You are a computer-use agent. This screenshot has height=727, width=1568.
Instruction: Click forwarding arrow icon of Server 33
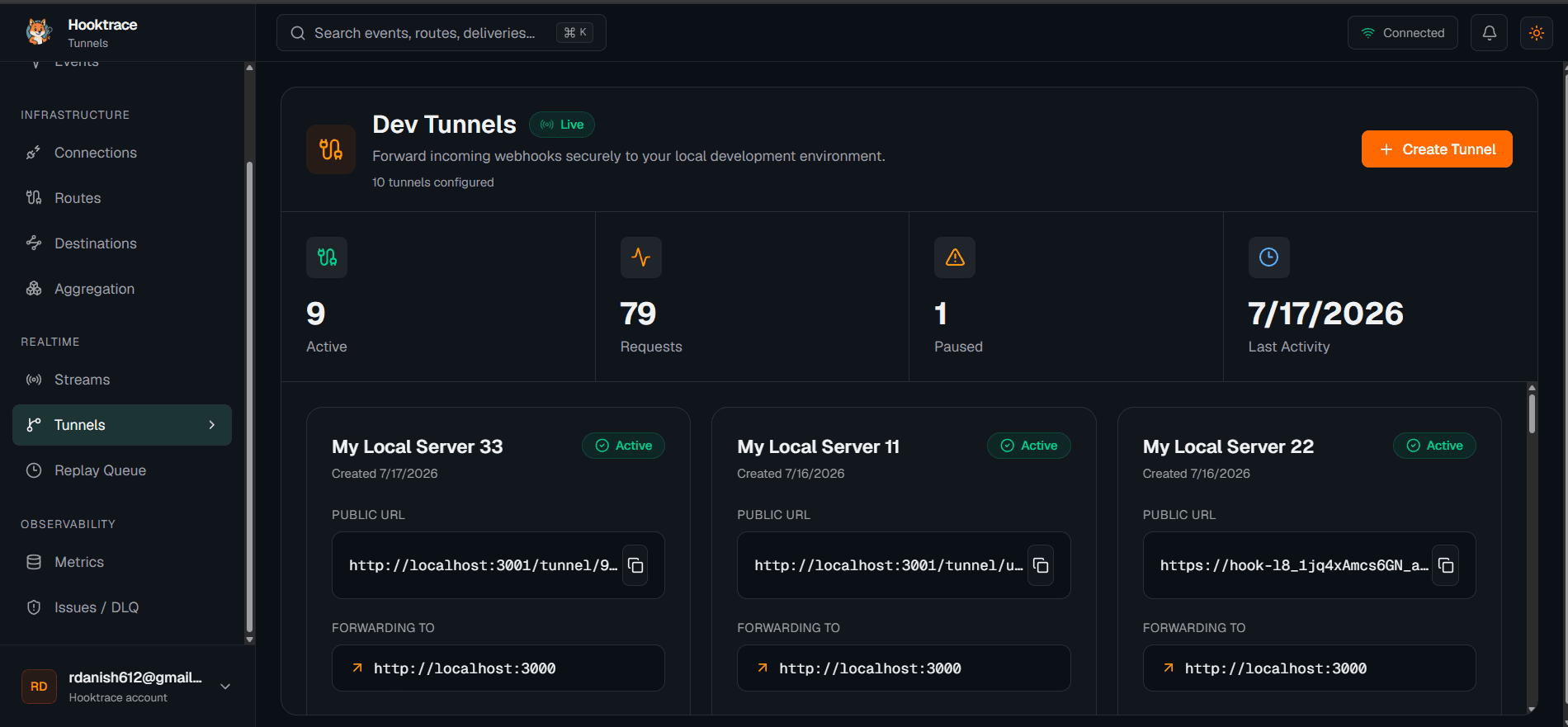[357, 668]
